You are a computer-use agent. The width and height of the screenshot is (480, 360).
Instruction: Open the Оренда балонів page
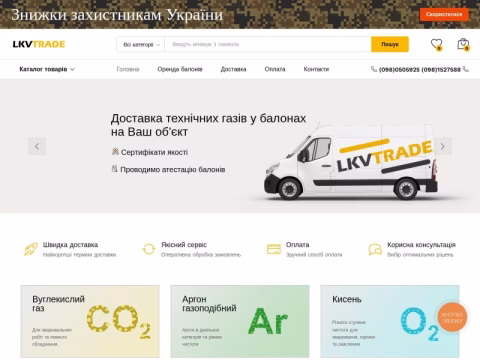[x=180, y=69]
